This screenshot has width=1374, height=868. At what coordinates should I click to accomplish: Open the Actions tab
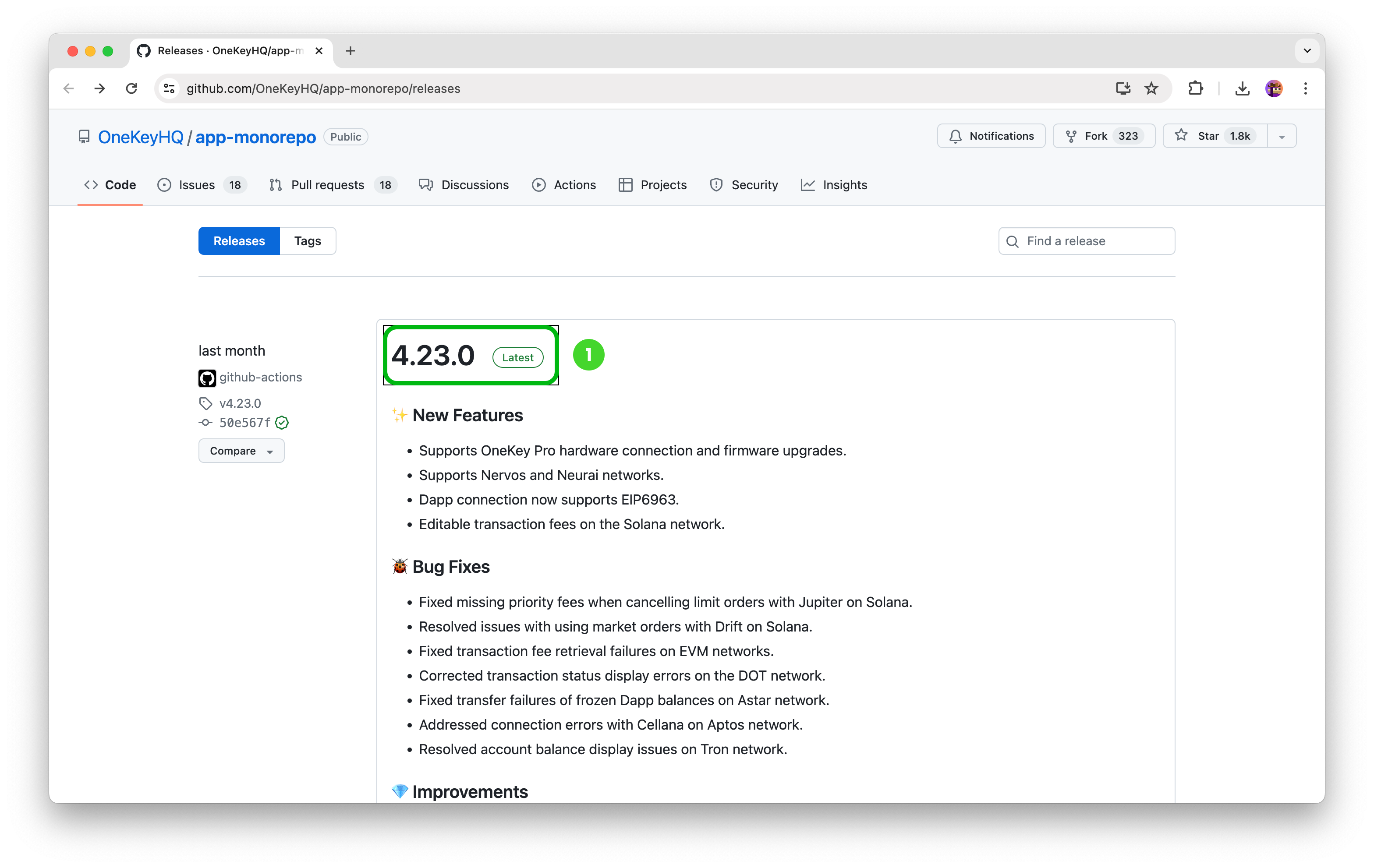[564, 185]
